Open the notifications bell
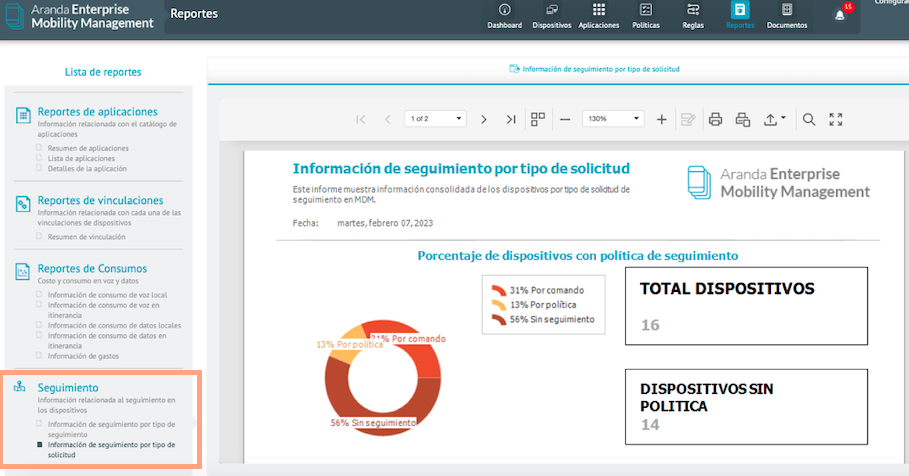 [839, 15]
